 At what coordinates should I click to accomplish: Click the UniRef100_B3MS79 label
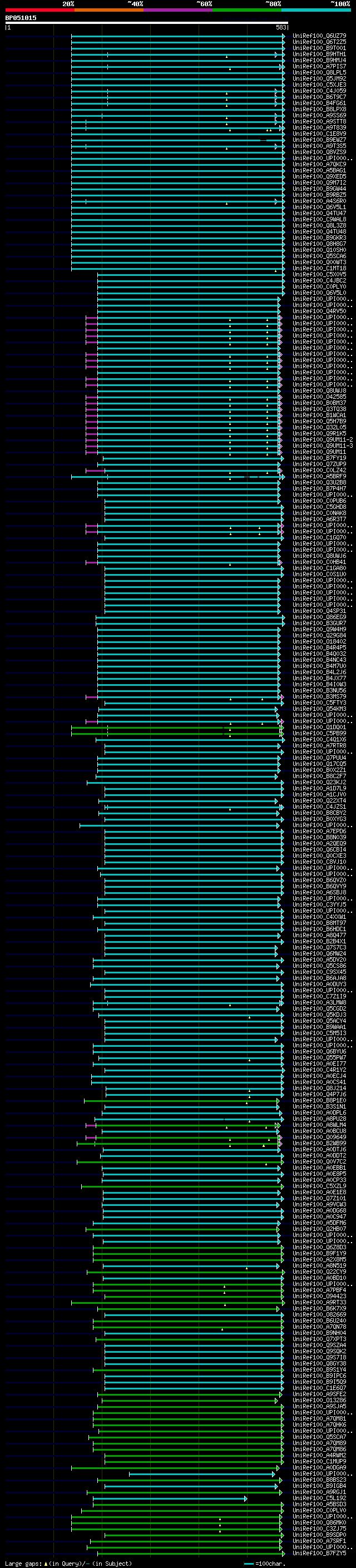[319, 697]
